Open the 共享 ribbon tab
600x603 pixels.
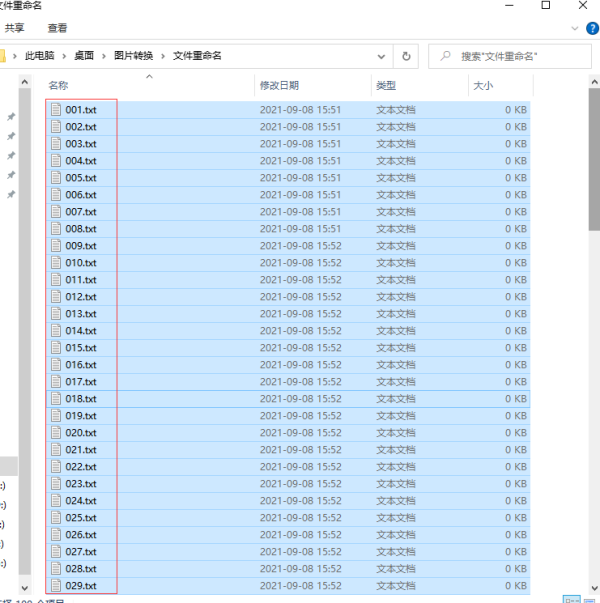pos(15,28)
